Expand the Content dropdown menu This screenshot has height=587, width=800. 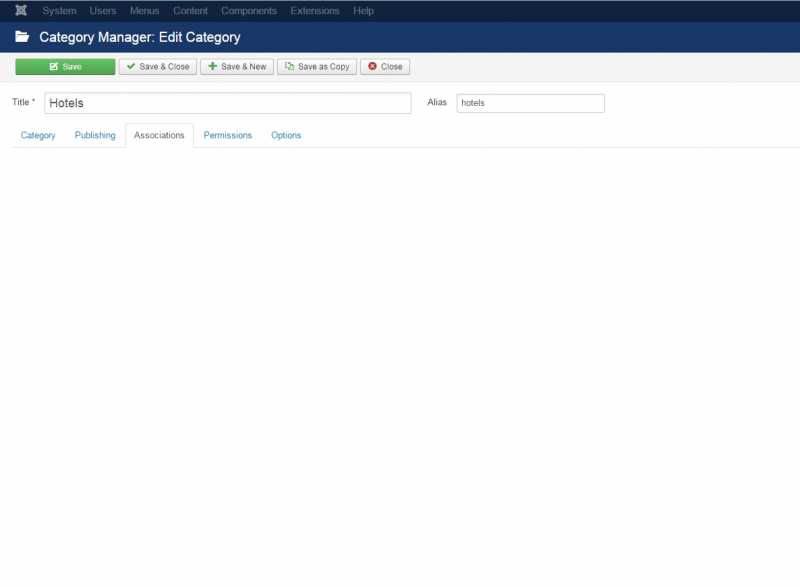tap(190, 11)
